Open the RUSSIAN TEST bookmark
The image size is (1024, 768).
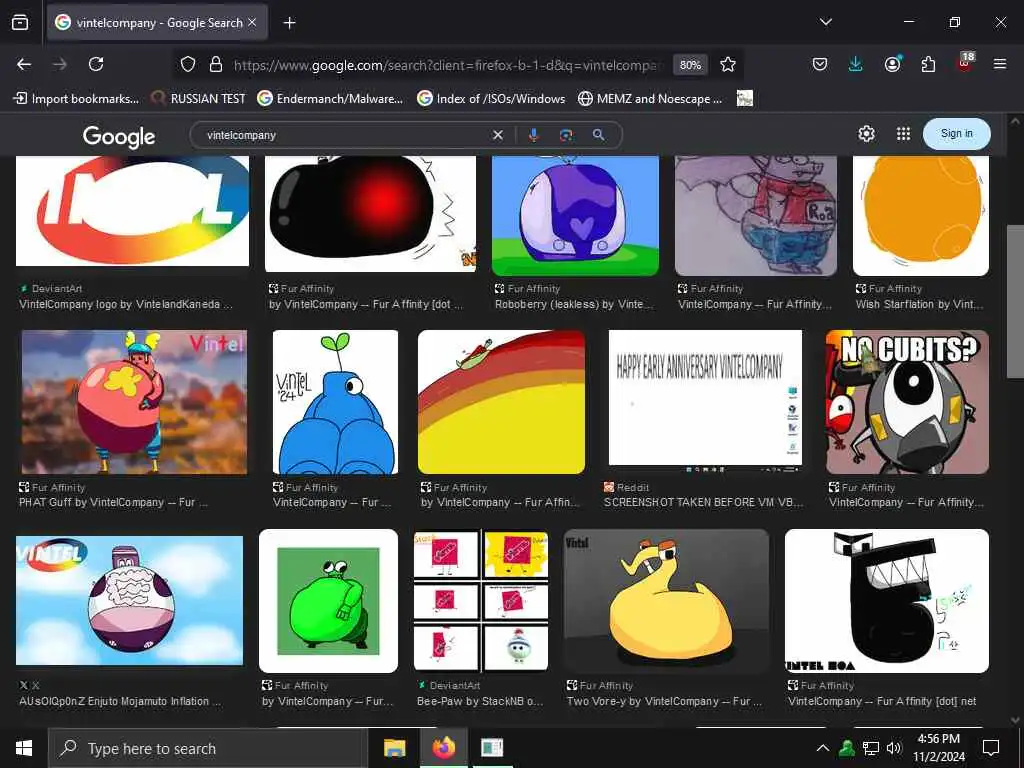point(199,99)
